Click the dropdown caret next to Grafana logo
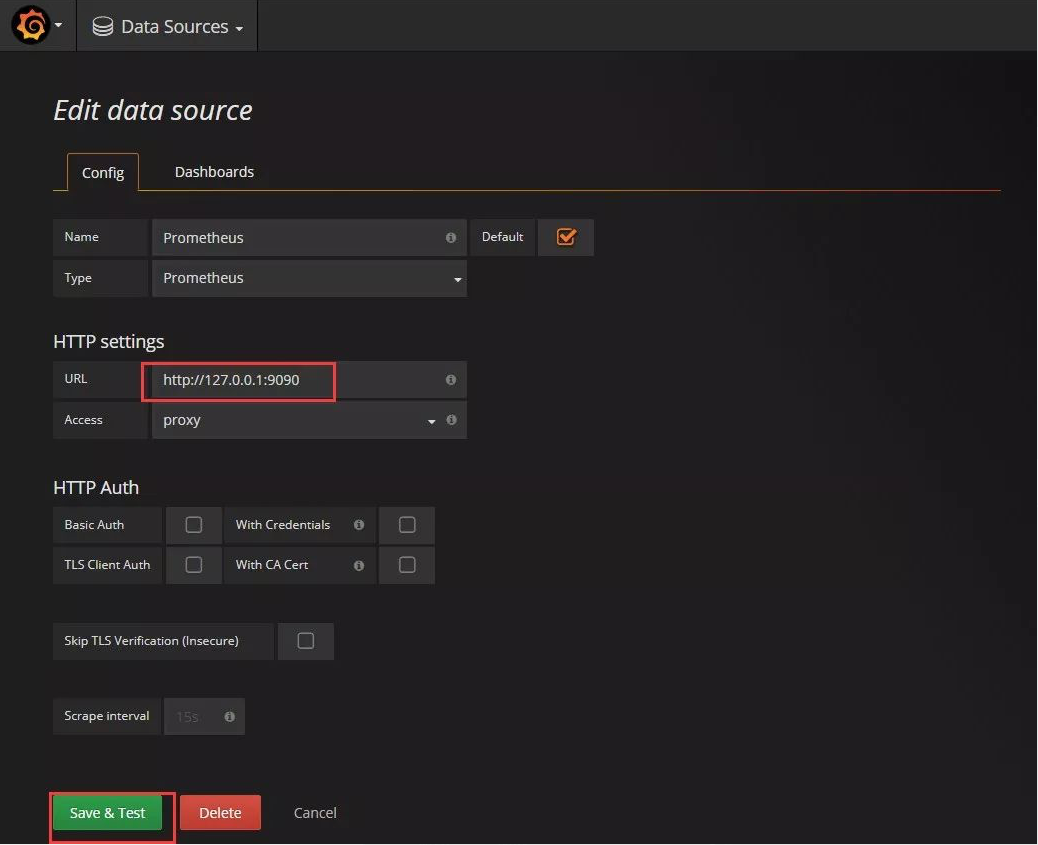Image resolution: width=1038 pixels, height=845 pixels. click(58, 25)
